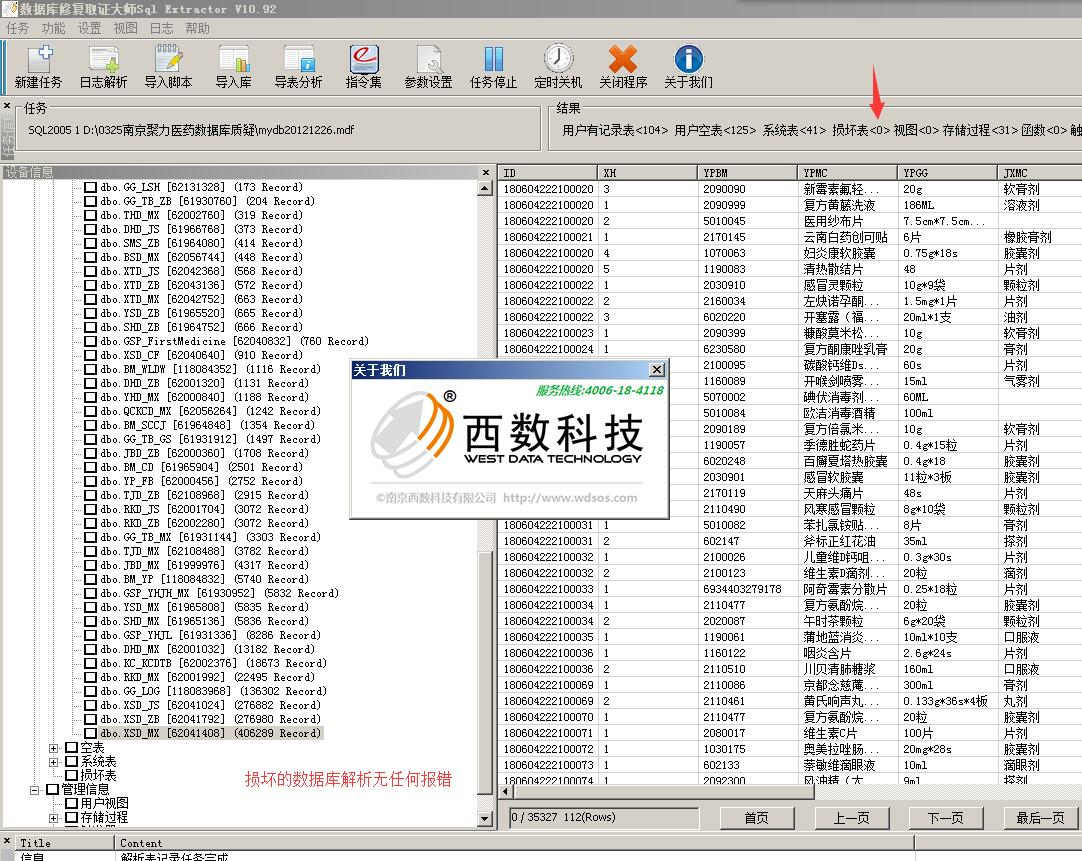Screen dimensions: 1082x861
Task: Check the 用户视图 checkbox
Action: click(70, 802)
